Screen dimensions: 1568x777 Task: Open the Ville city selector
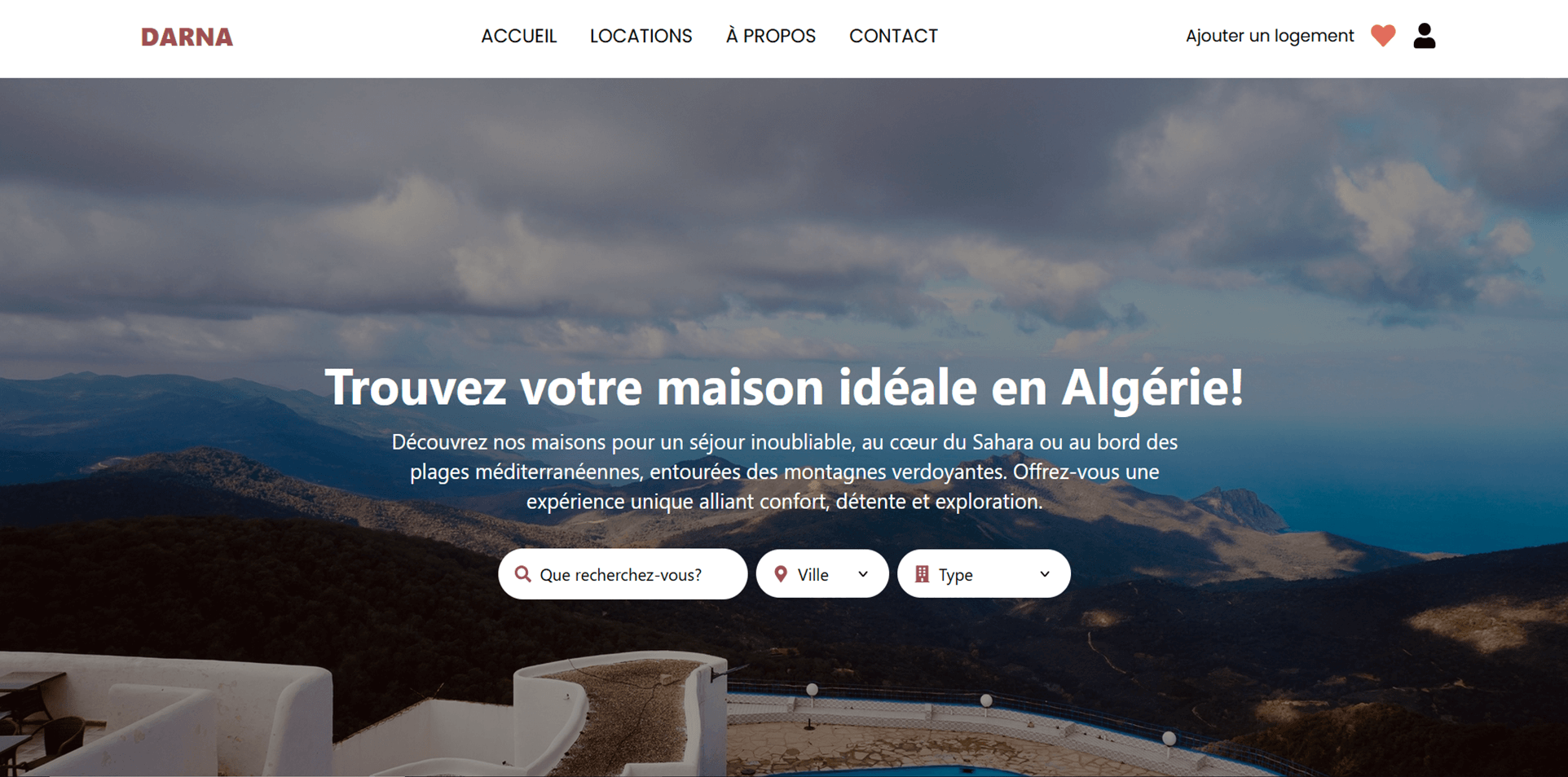tap(822, 574)
